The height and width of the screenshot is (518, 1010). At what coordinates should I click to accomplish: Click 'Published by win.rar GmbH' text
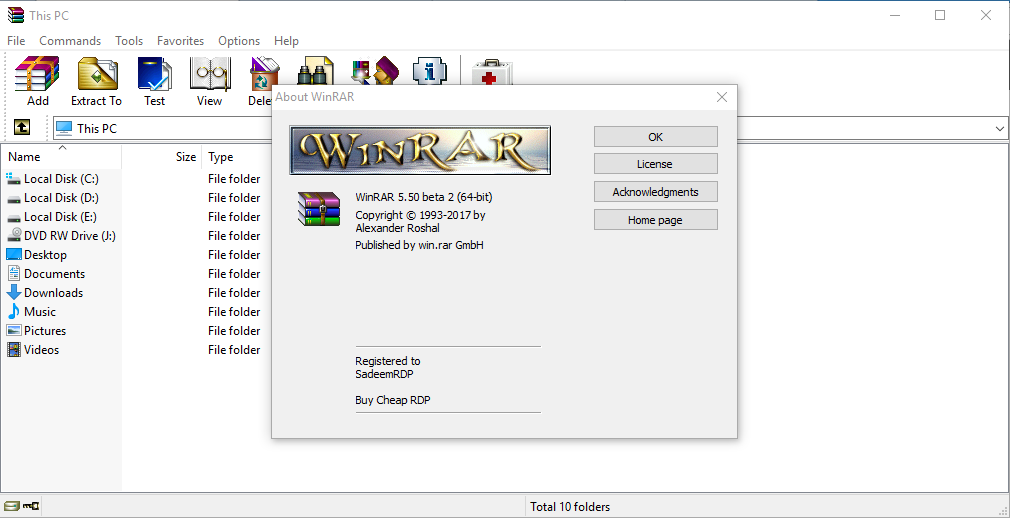click(x=419, y=245)
